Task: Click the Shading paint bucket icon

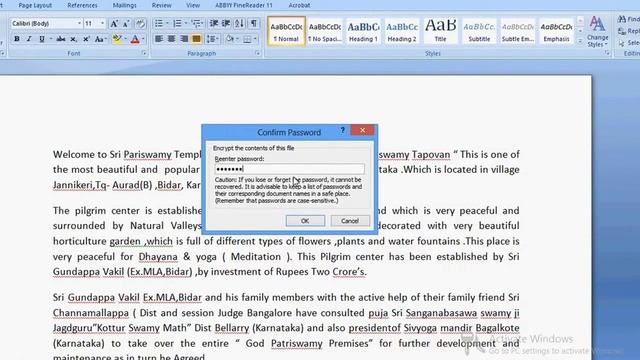Action: tap(229, 39)
